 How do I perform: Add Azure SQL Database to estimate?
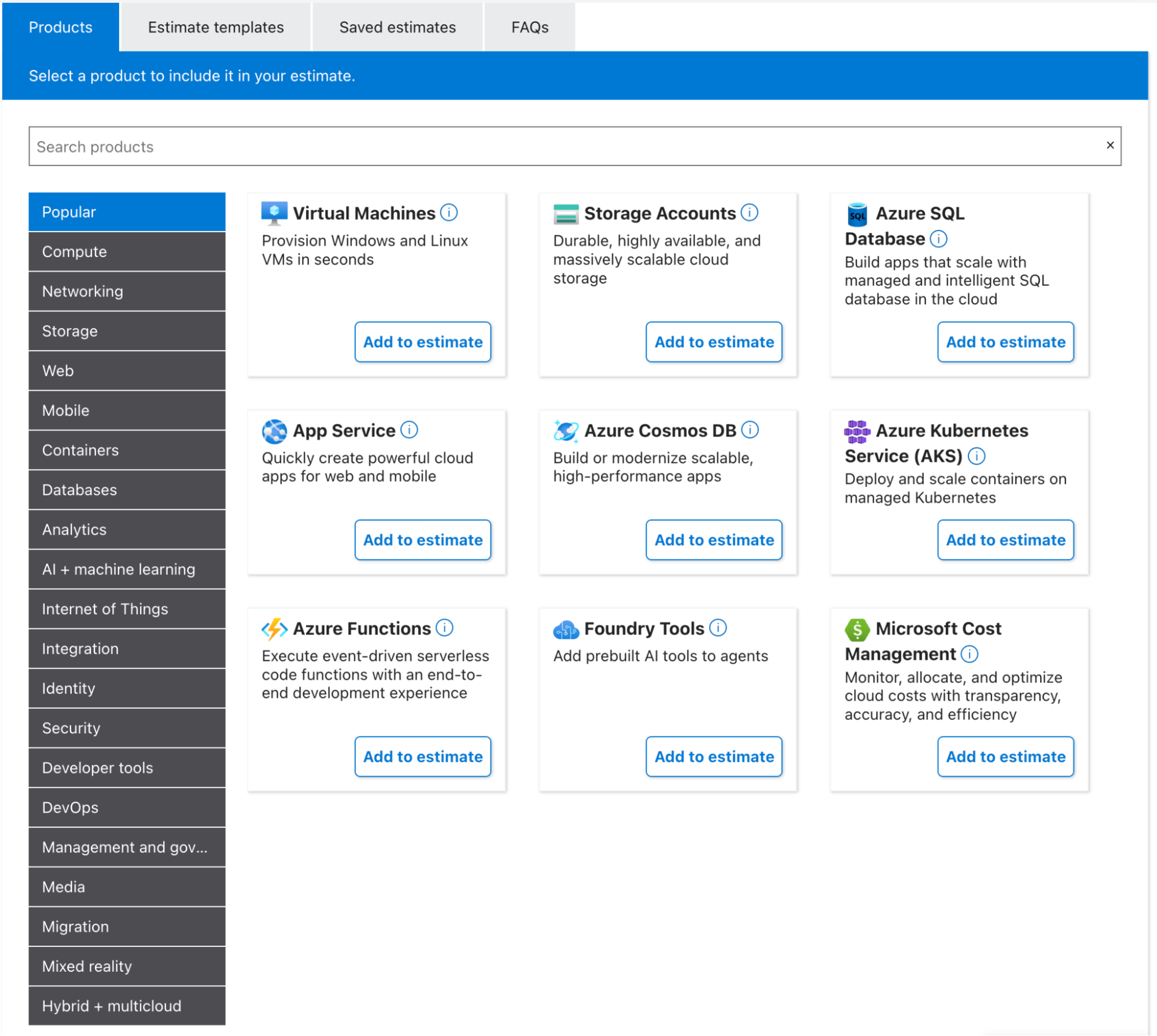point(1005,342)
